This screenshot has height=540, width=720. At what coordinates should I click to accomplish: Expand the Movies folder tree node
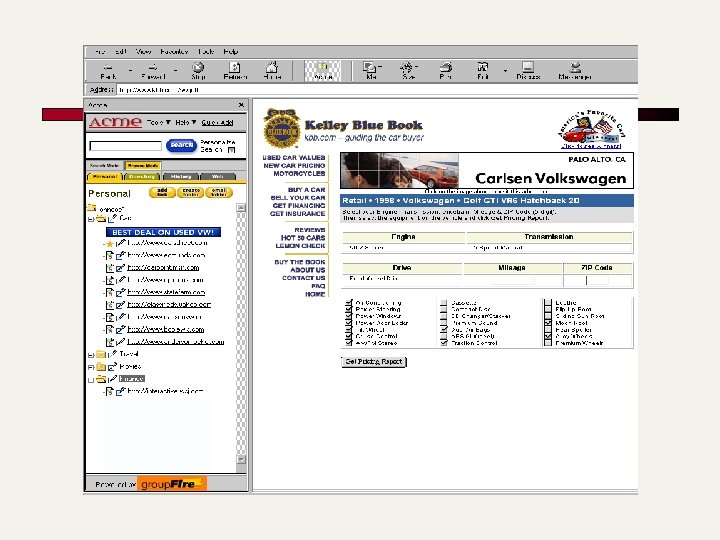tap(91, 367)
